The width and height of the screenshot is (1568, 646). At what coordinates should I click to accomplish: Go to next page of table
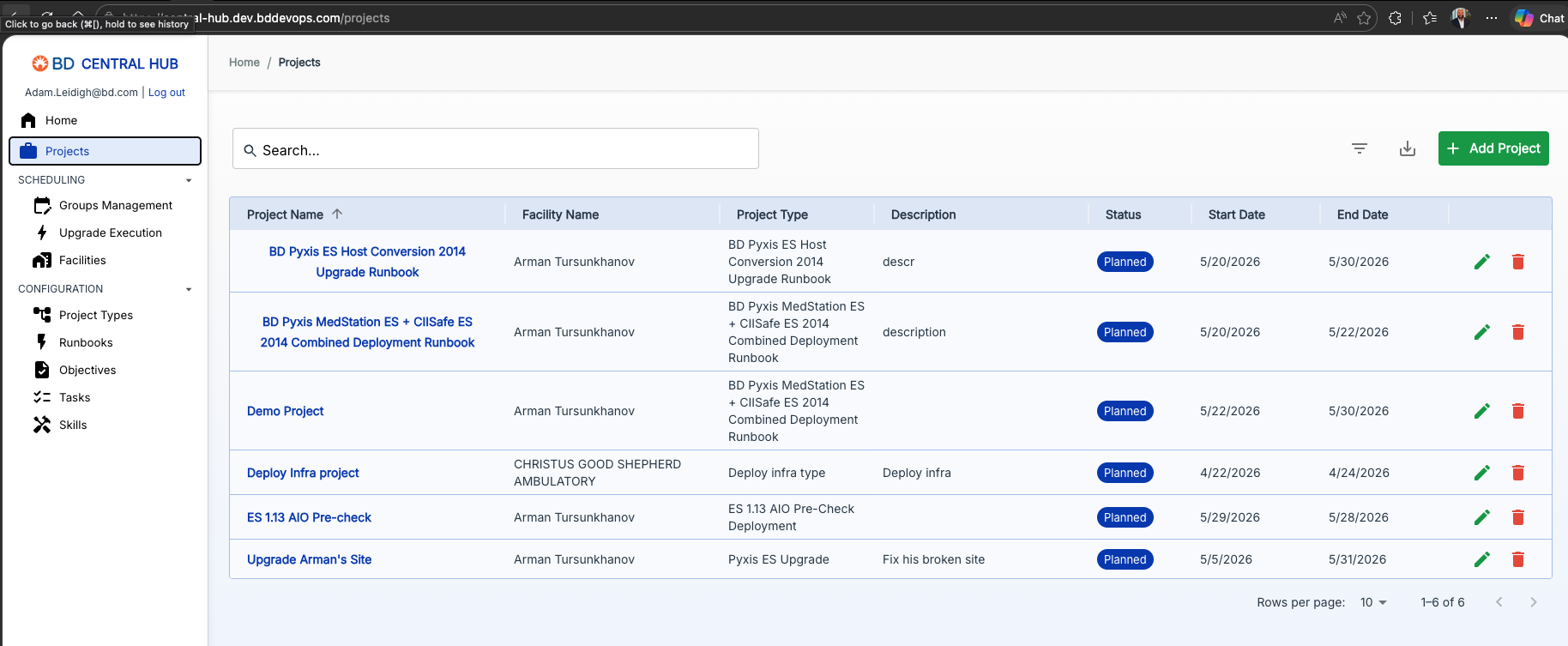coord(1534,602)
